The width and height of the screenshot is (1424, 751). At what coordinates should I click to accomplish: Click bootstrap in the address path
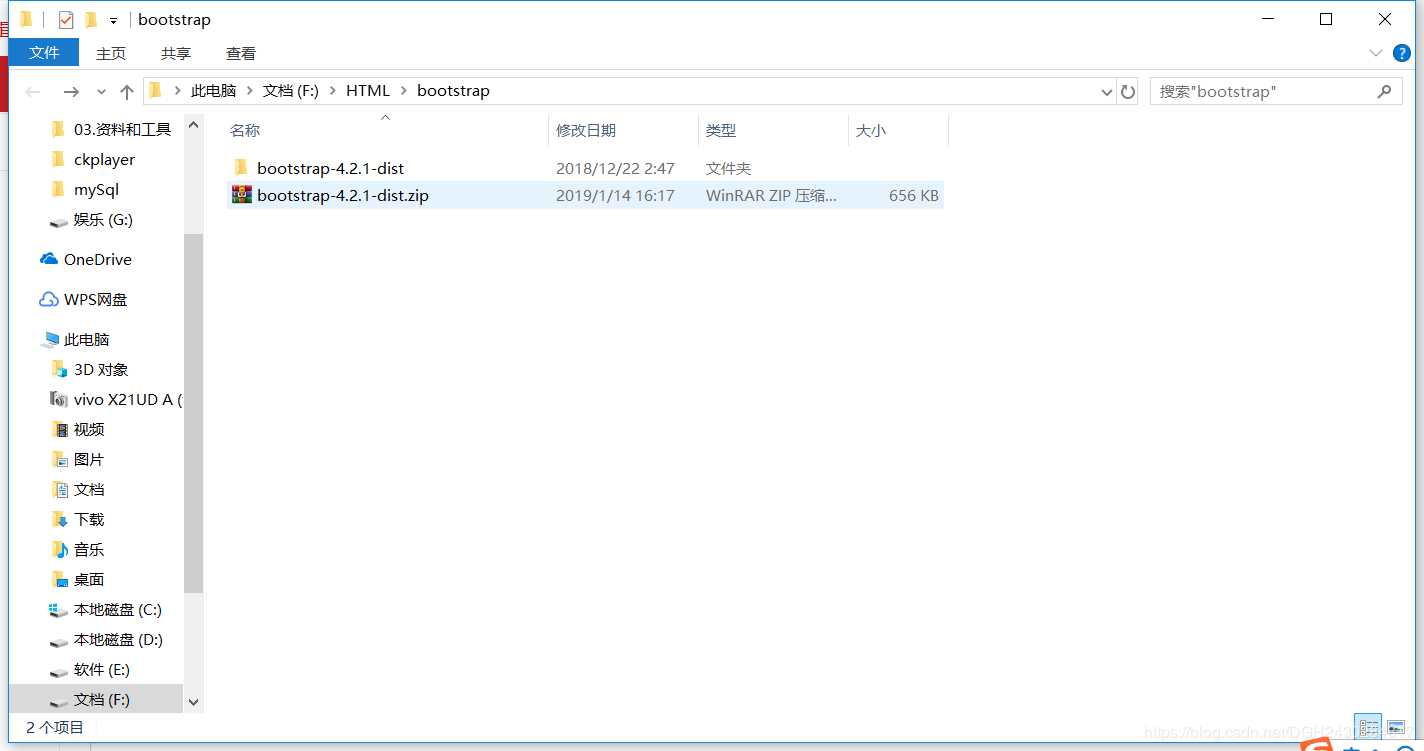click(x=453, y=91)
